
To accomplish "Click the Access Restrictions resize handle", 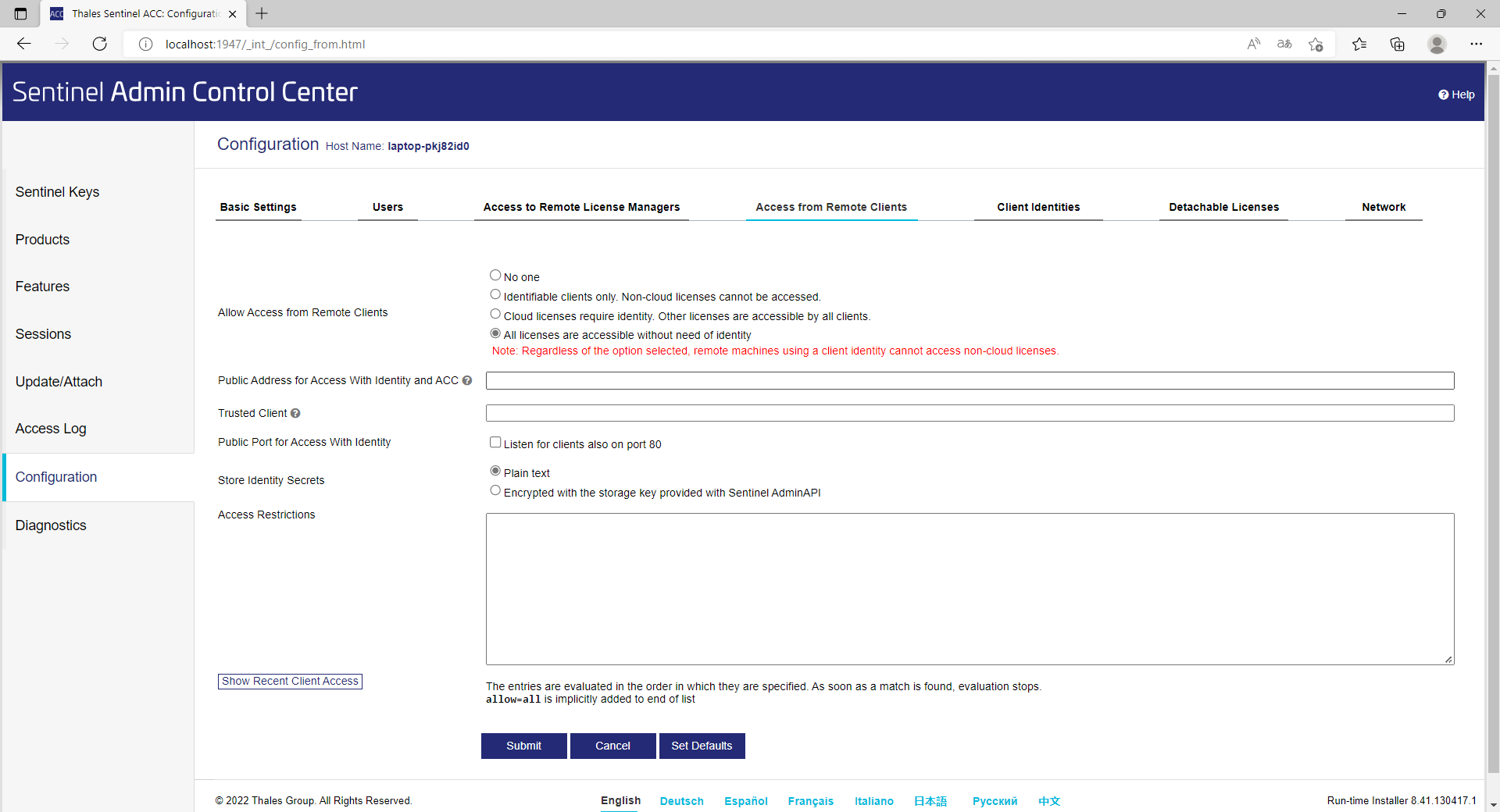I will (x=1448, y=660).
